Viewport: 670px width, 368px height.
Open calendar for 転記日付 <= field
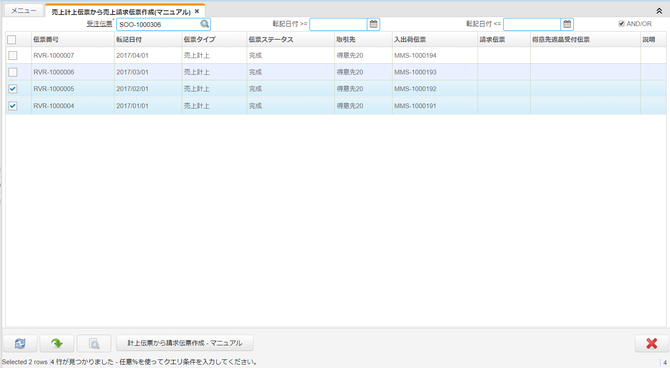[567, 24]
